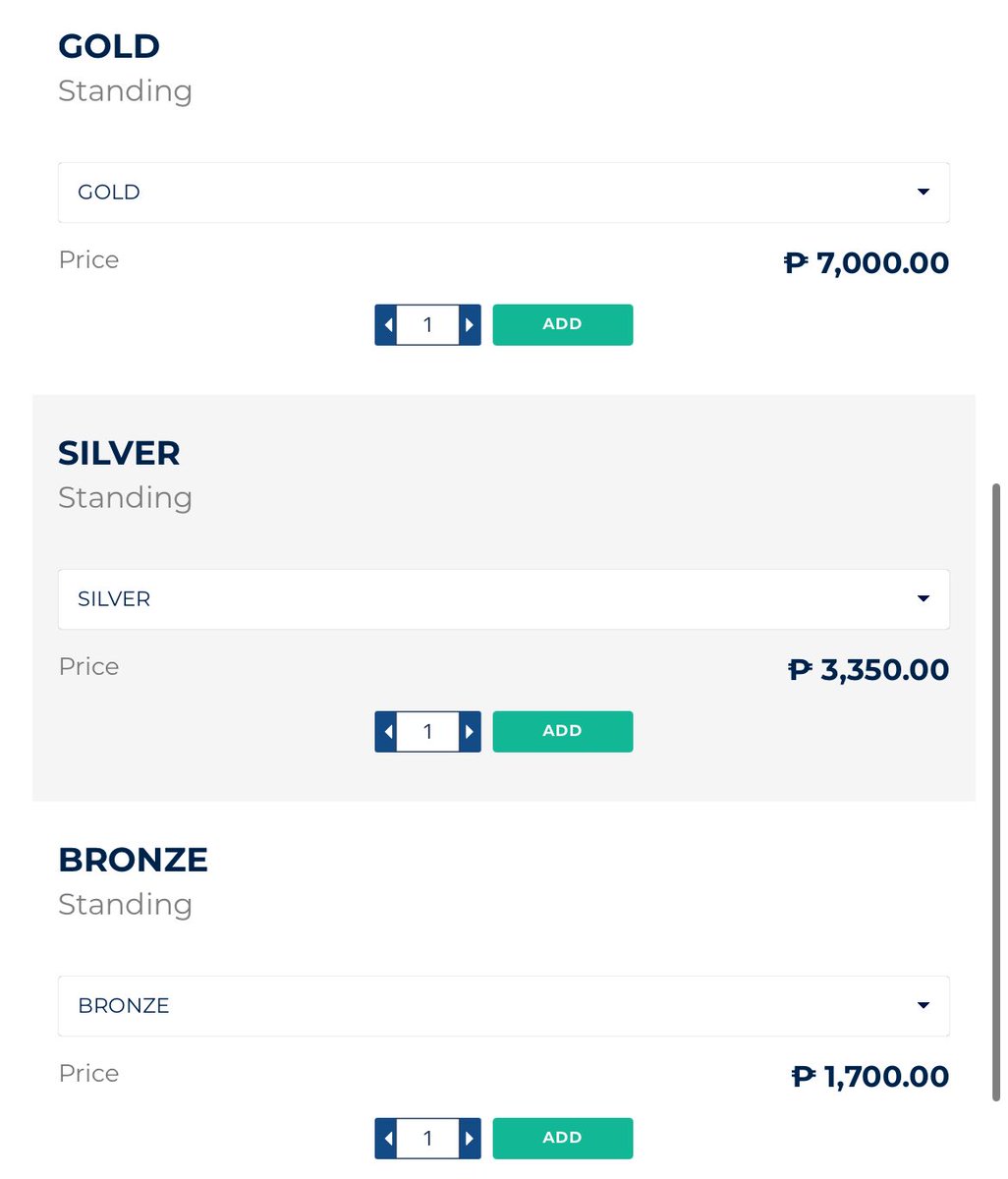
Task: Decrease Bronze ticket quantity with left arrow
Action: [386, 1139]
